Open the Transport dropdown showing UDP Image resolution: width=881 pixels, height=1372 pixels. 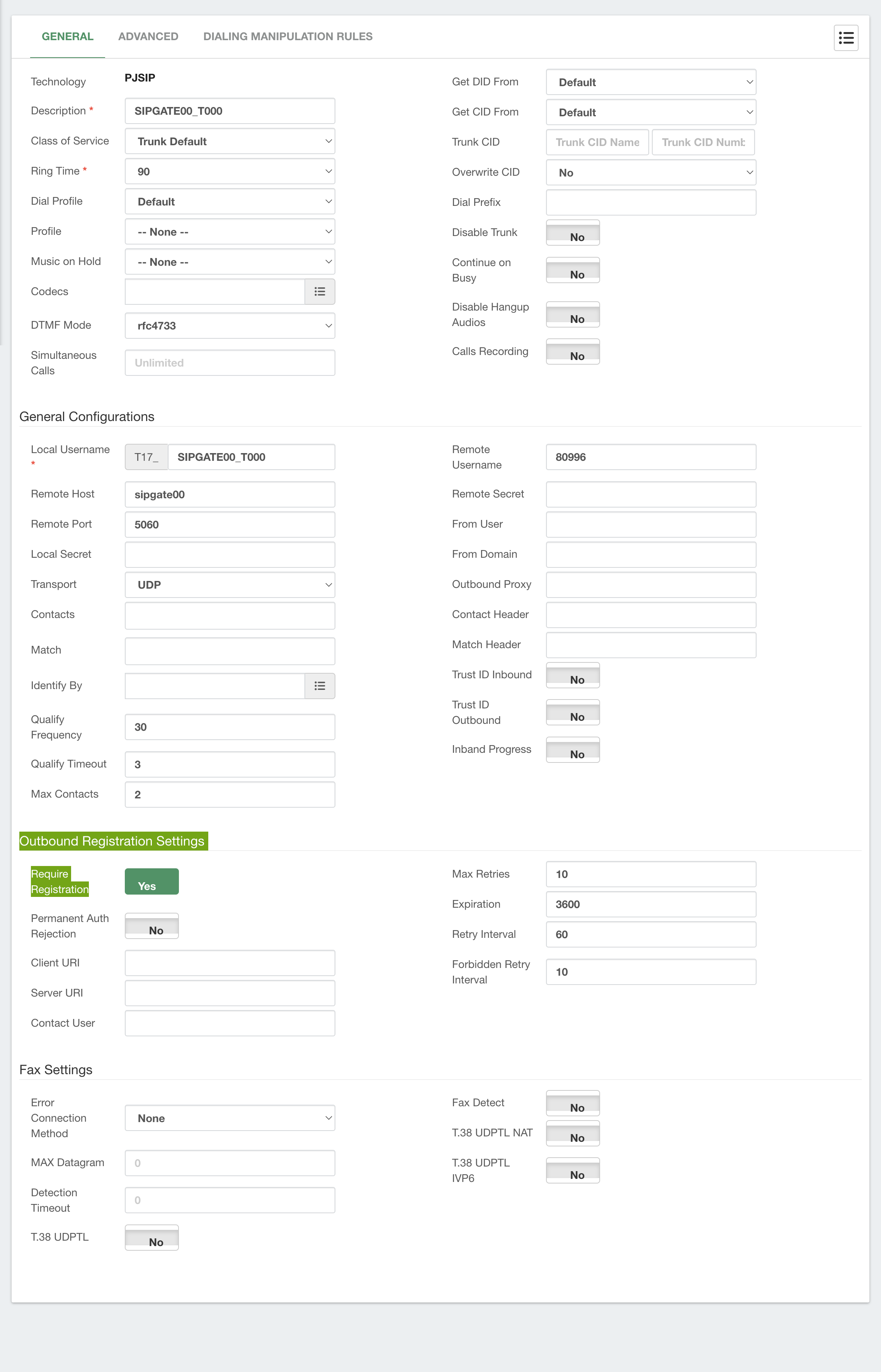230,584
